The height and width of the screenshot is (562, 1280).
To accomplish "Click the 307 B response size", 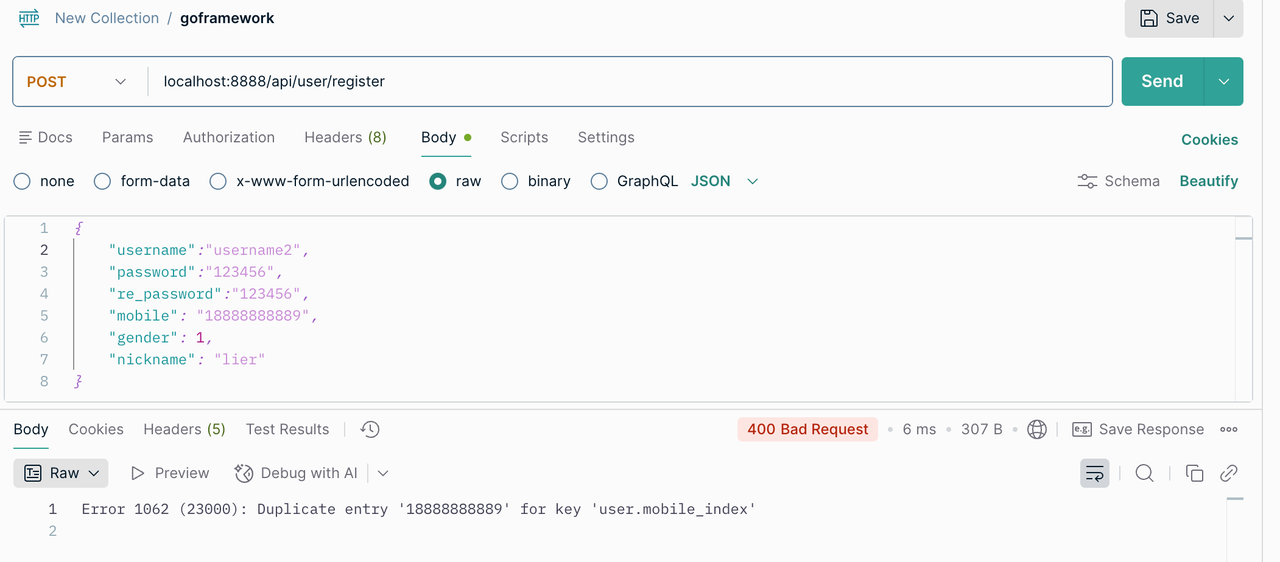I will coord(982,429).
